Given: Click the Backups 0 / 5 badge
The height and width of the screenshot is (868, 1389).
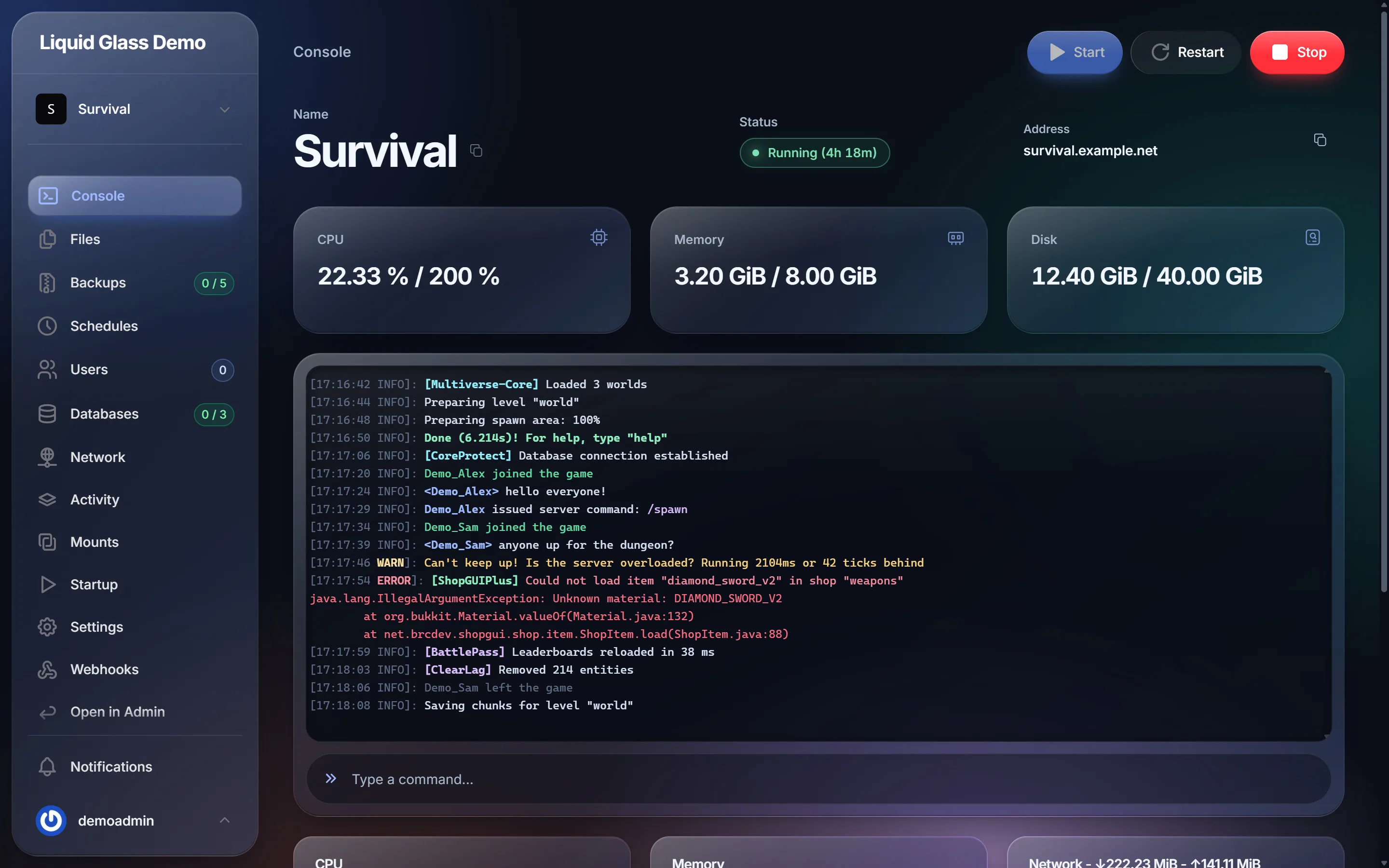Looking at the screenshot, I should pyautogui.click(x=214, y=283).
